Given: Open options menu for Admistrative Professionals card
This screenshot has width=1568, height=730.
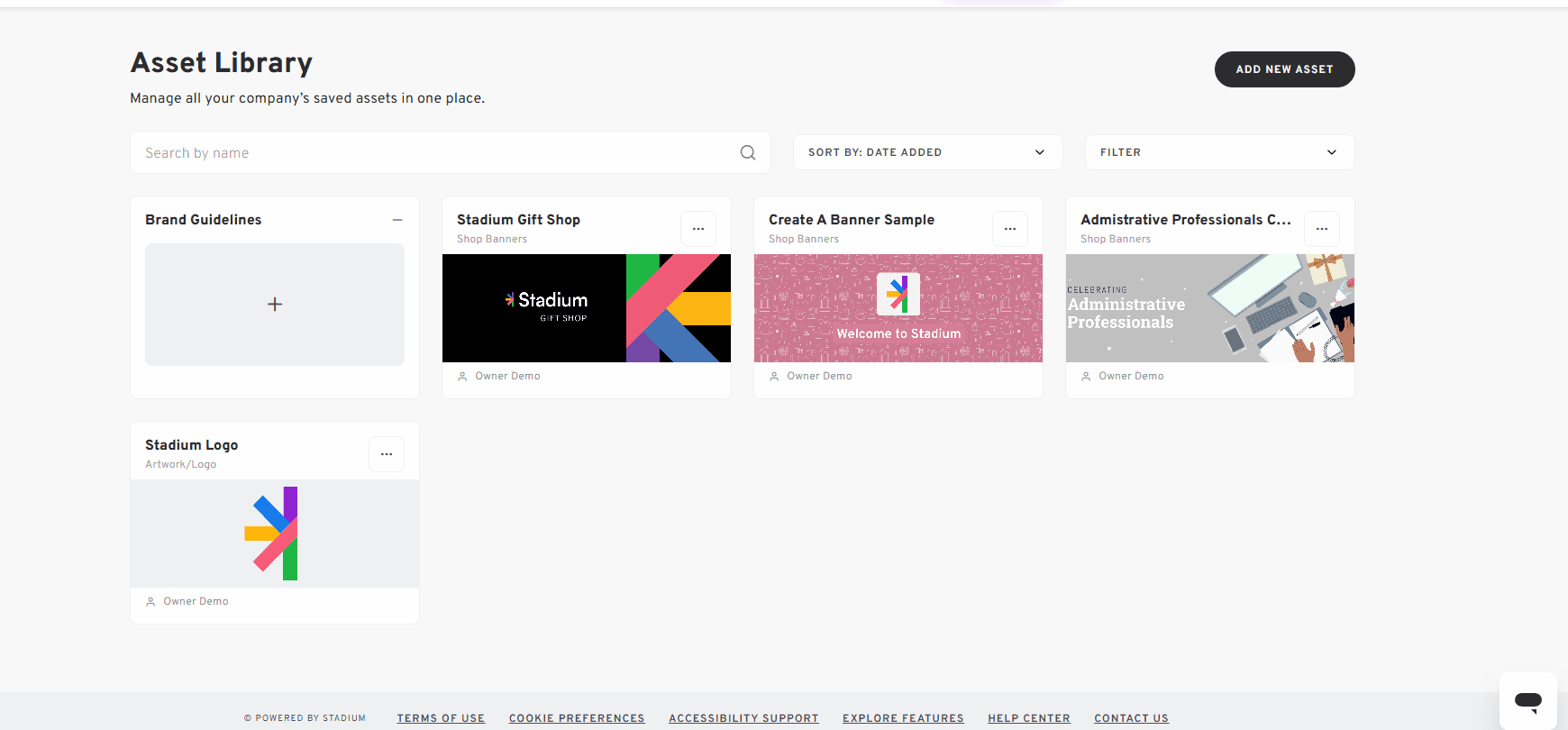Looking at the screenshot, I should 1322,229.
